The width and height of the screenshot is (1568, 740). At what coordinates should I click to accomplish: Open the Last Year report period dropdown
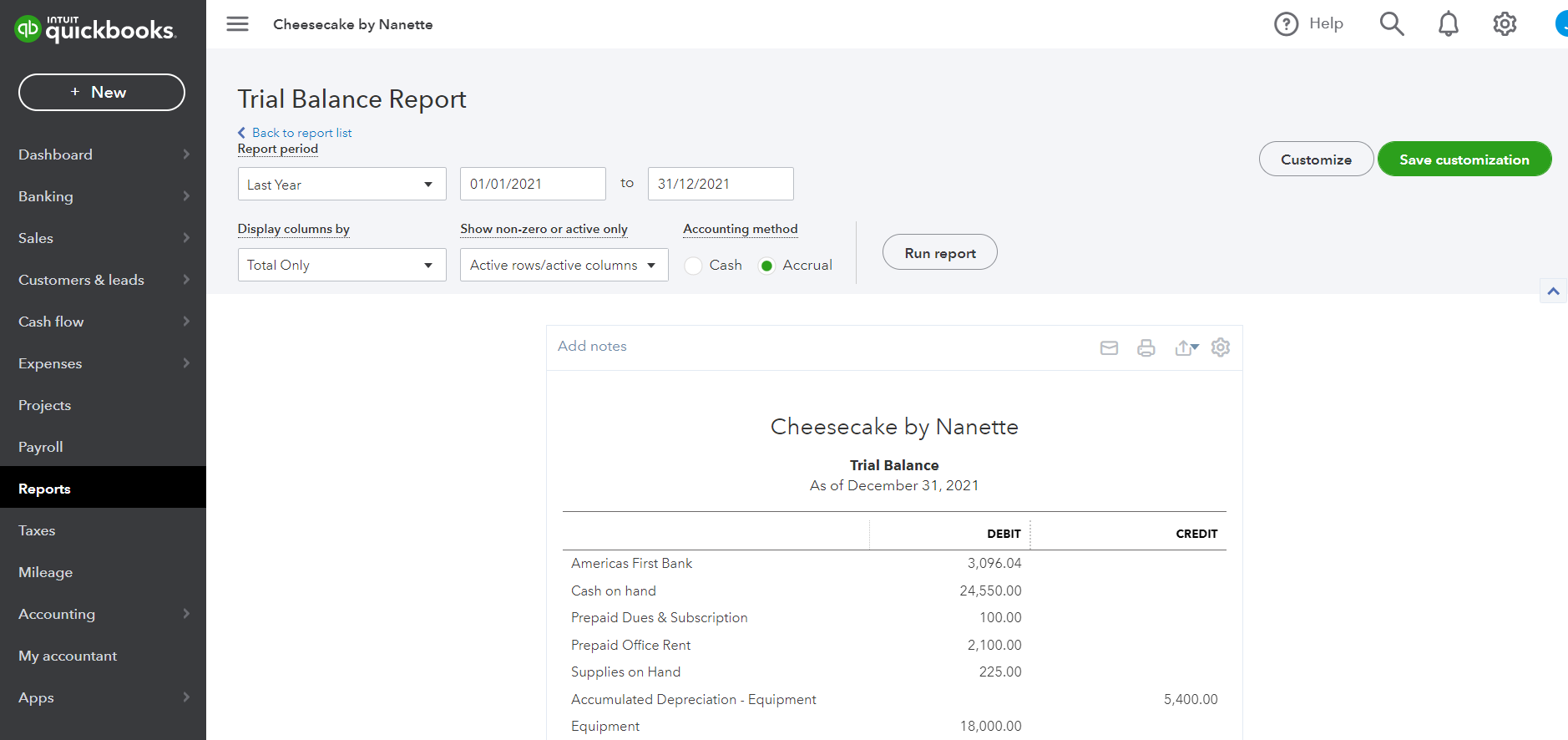click(x=342, y=184)
